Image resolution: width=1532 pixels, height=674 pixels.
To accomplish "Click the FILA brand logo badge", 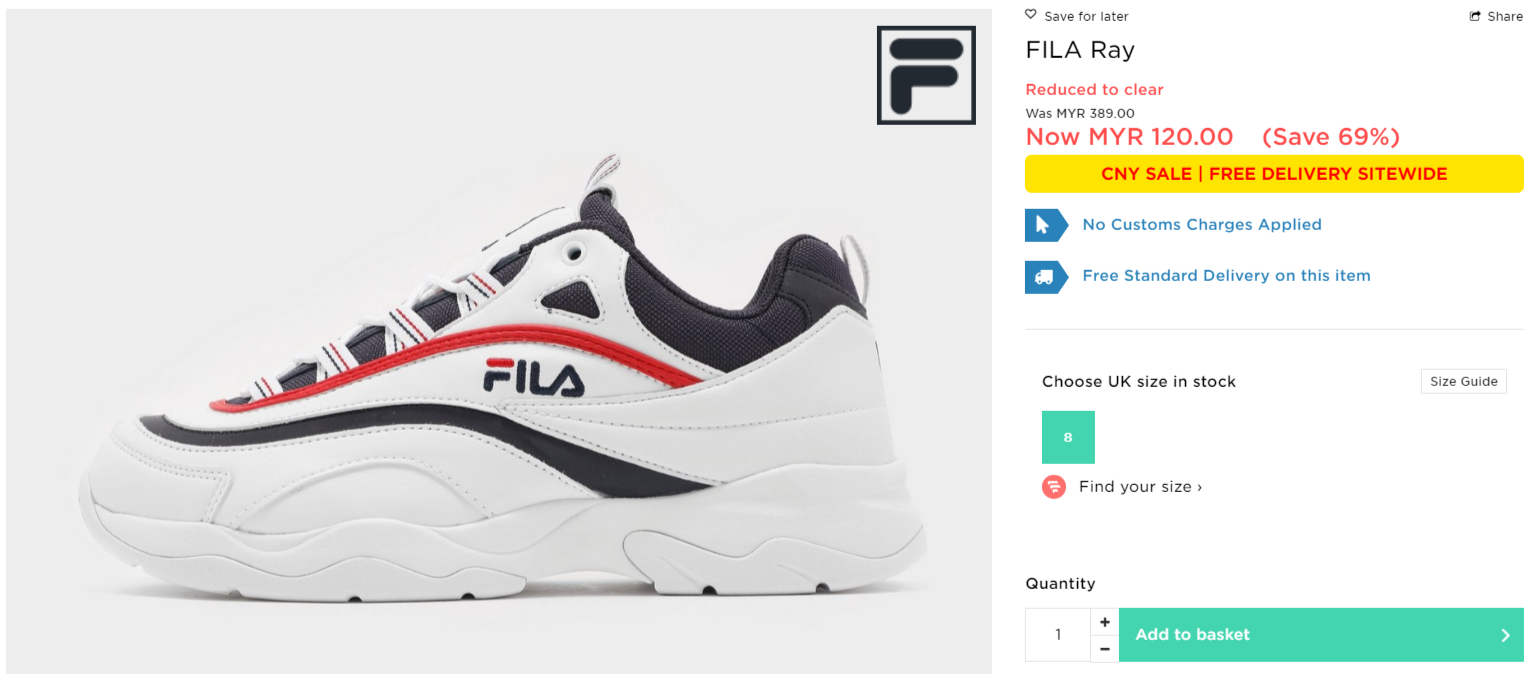I will [926, 75].
